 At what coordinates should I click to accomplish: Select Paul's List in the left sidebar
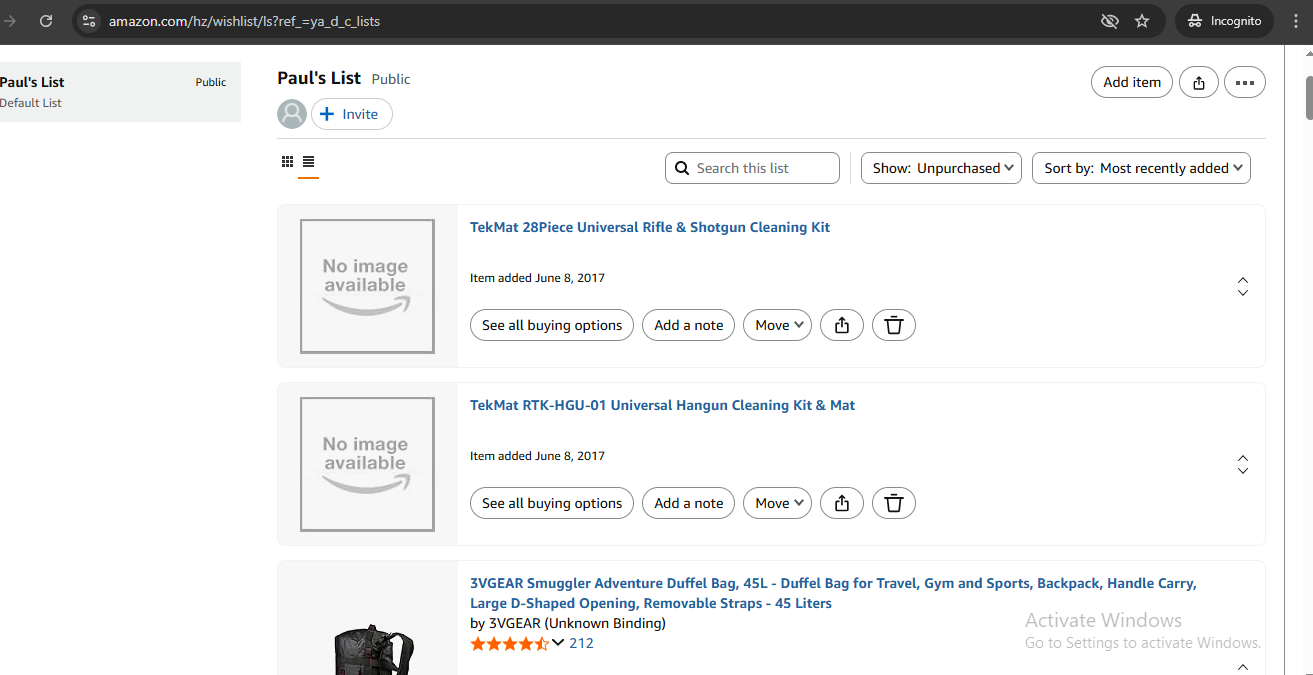point(120,92)
